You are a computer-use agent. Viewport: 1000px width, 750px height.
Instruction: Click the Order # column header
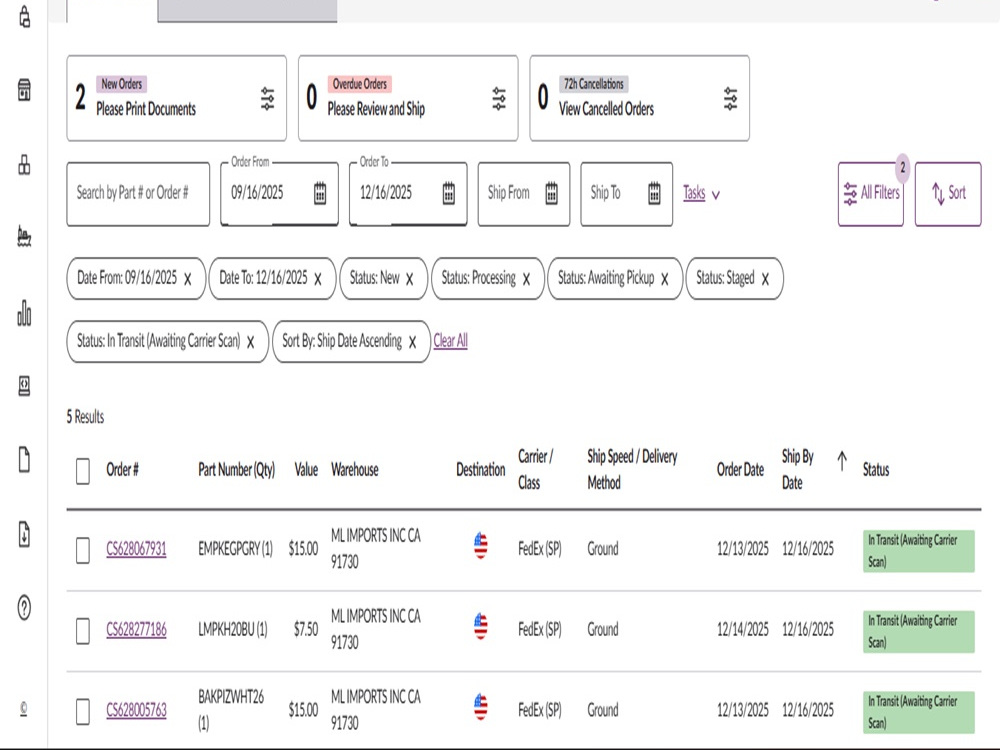(x=122, y=470)
